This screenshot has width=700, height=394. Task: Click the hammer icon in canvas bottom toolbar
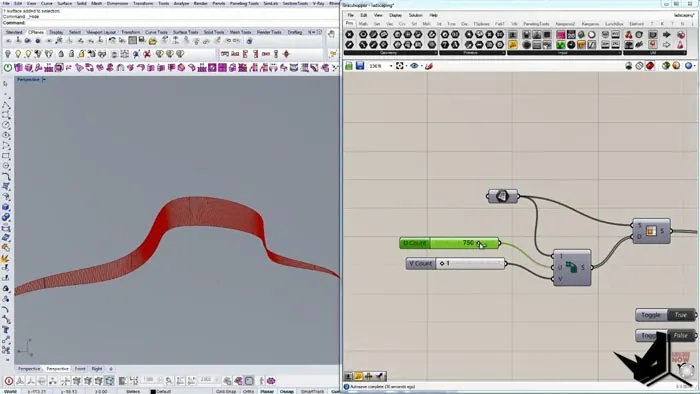tap(380, 376)
